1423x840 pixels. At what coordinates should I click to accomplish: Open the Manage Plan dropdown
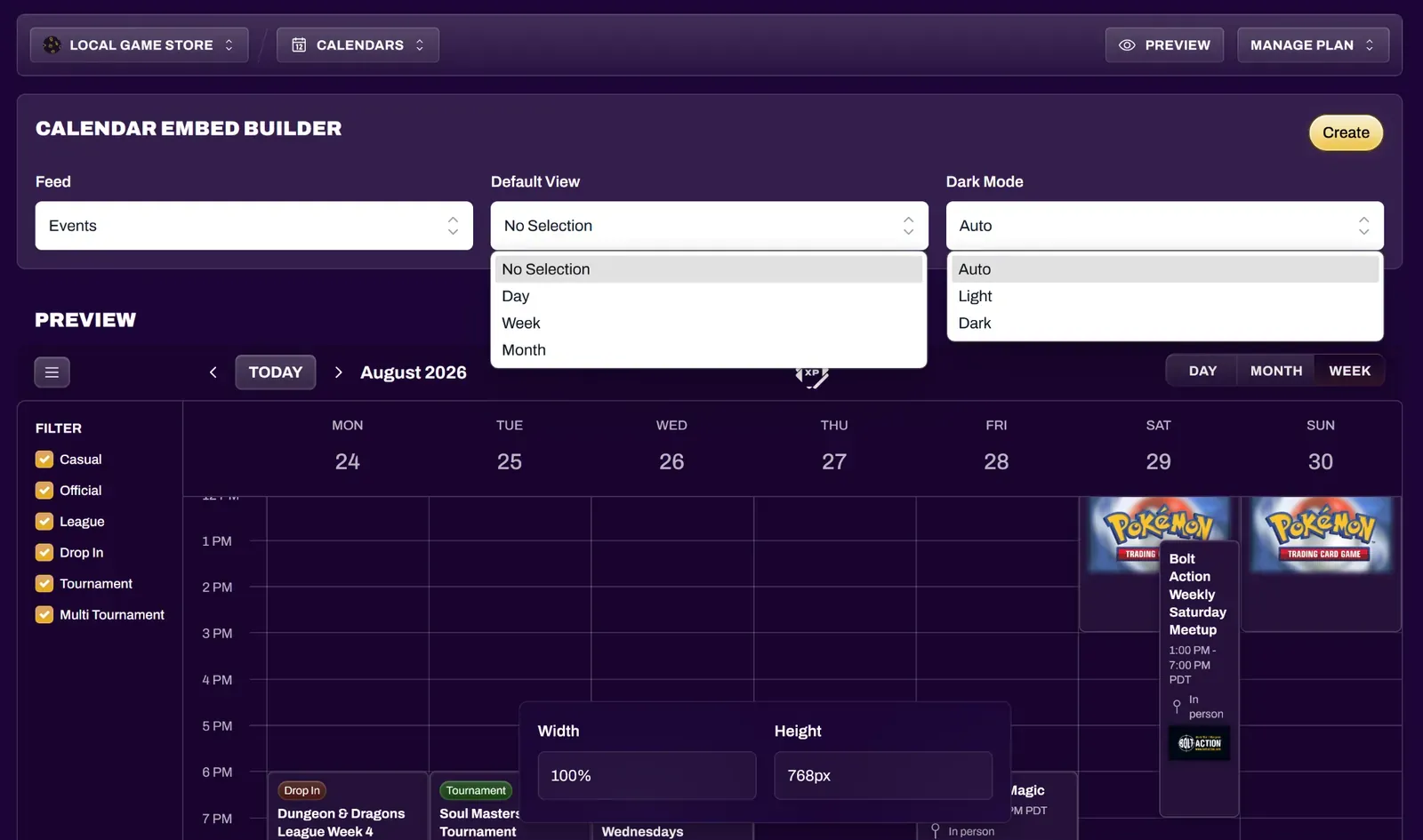tap(1313, 44)
